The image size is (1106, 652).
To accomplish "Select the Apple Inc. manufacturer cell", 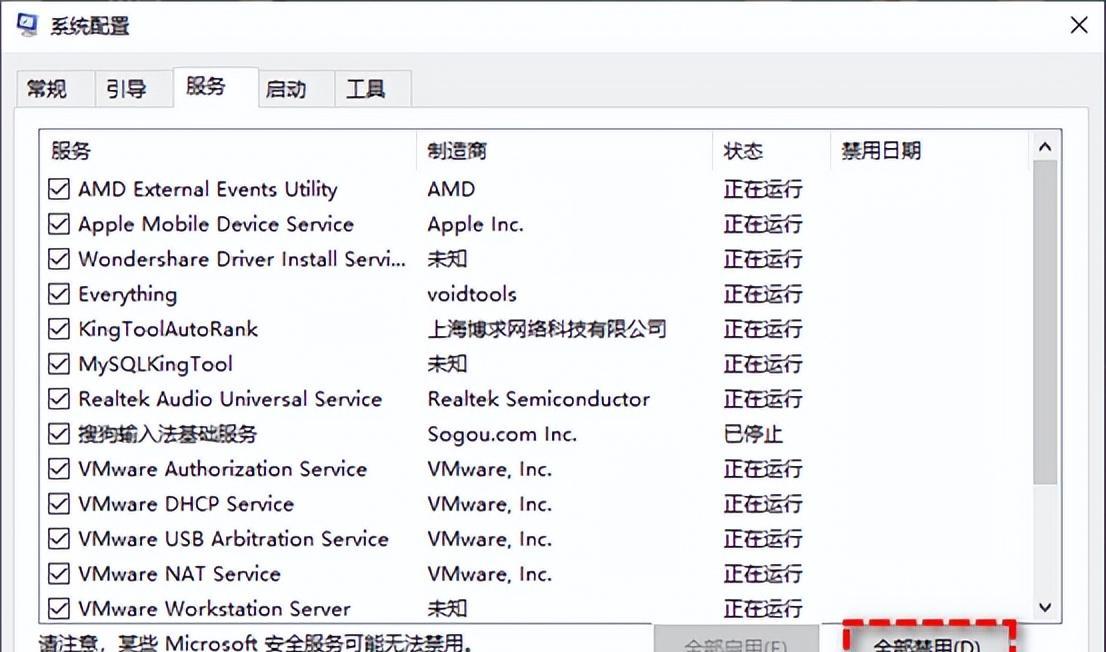I will (475, 224).
